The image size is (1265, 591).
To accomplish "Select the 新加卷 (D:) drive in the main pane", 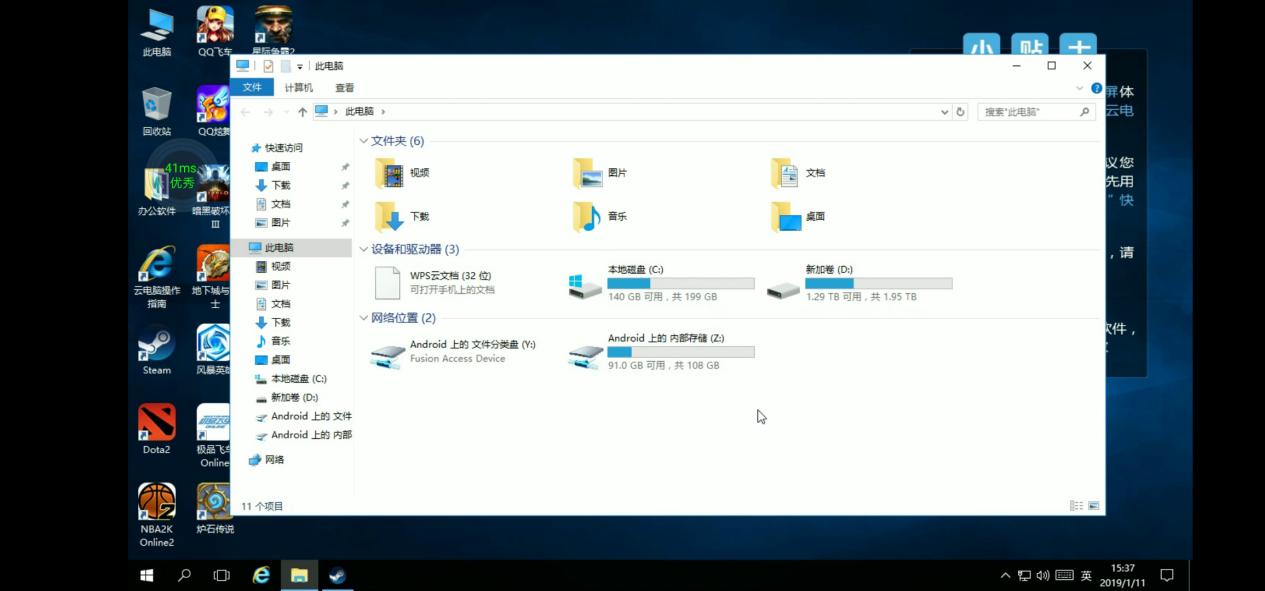I will coord(859,283).
